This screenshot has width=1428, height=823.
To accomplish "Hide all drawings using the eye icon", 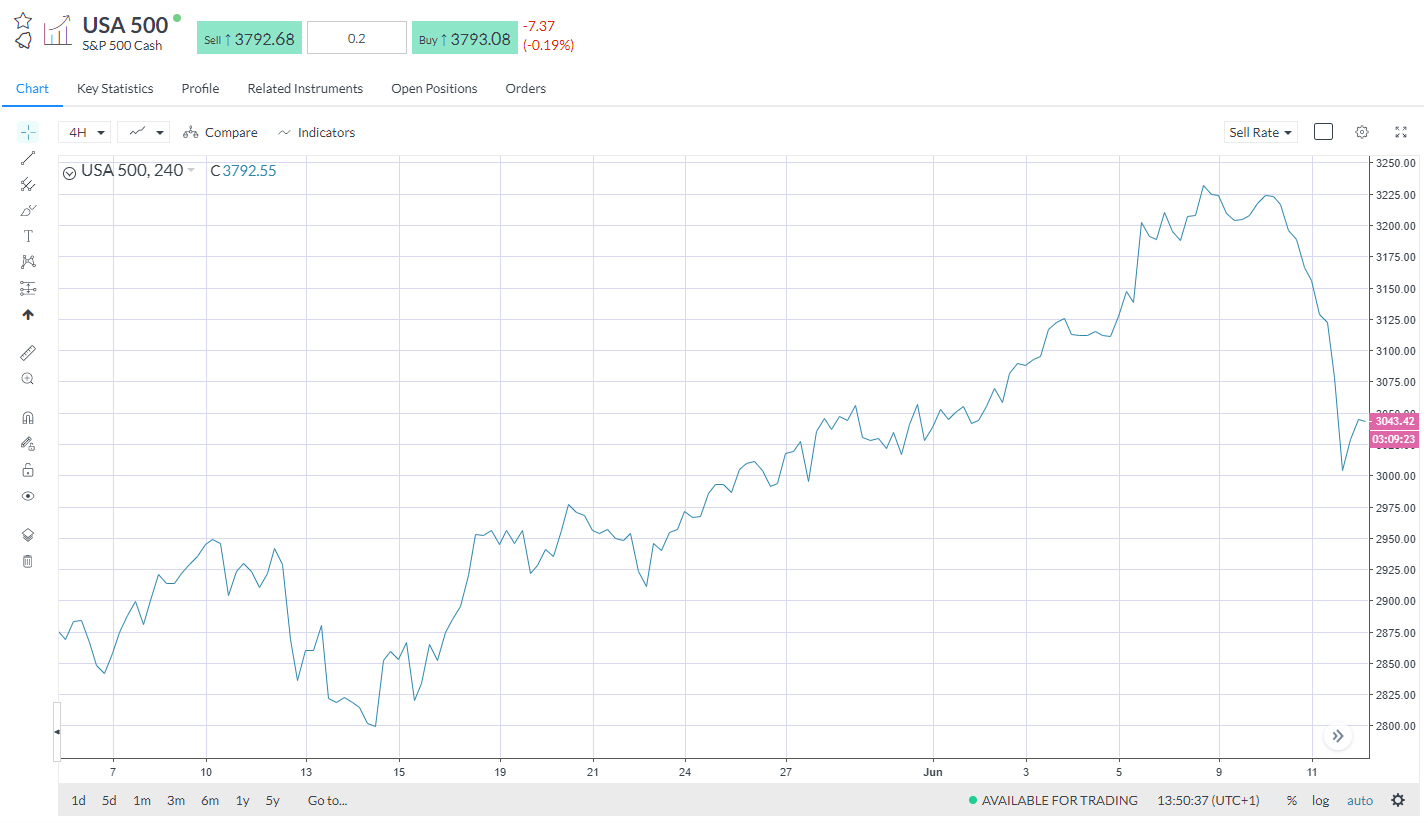I will pyautogui.click(x=27, y=495).
